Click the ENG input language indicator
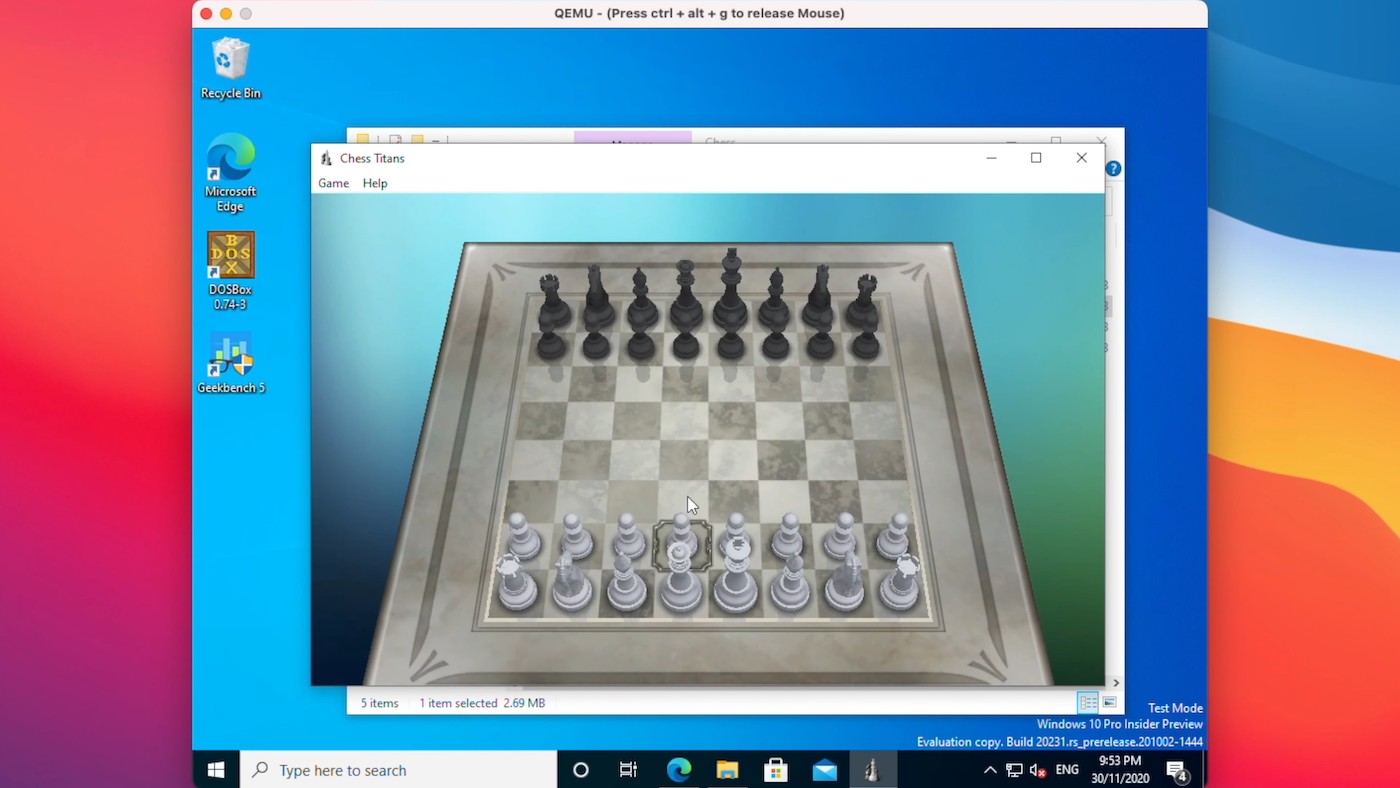The height and width of the screenshot is (788, 1400). [x=1067, y=770]
